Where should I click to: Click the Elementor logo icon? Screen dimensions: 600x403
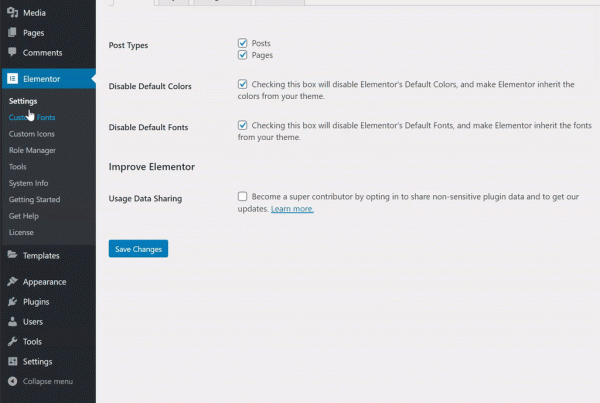point(12,78)
